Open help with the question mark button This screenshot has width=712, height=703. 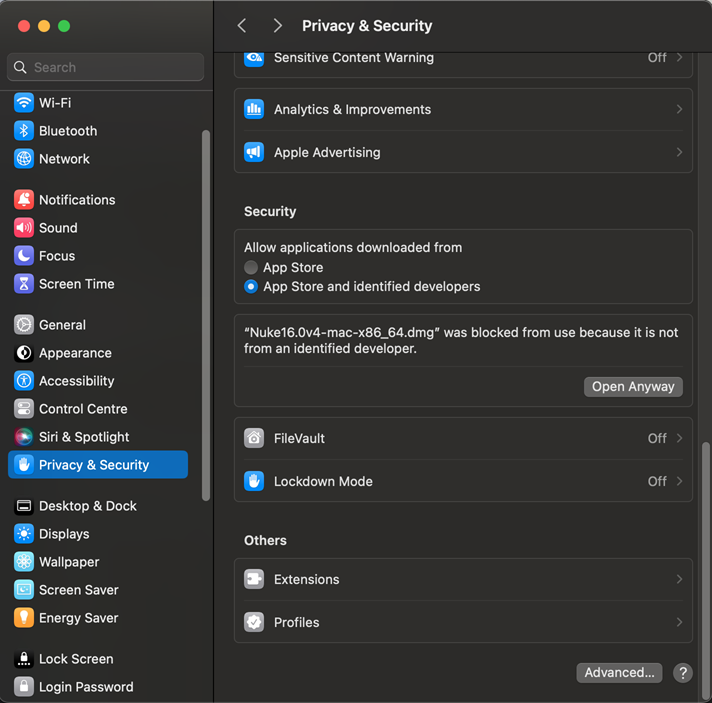[x=682, y=673]
